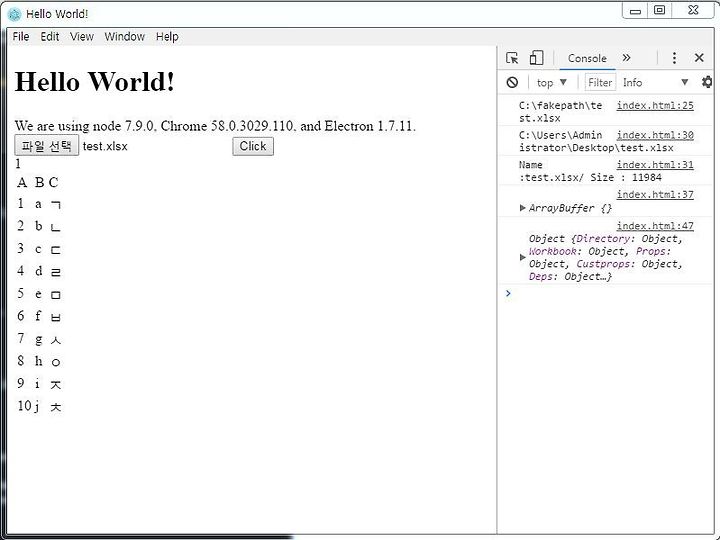Click the table cell containing 'a'

pos(39,204)
